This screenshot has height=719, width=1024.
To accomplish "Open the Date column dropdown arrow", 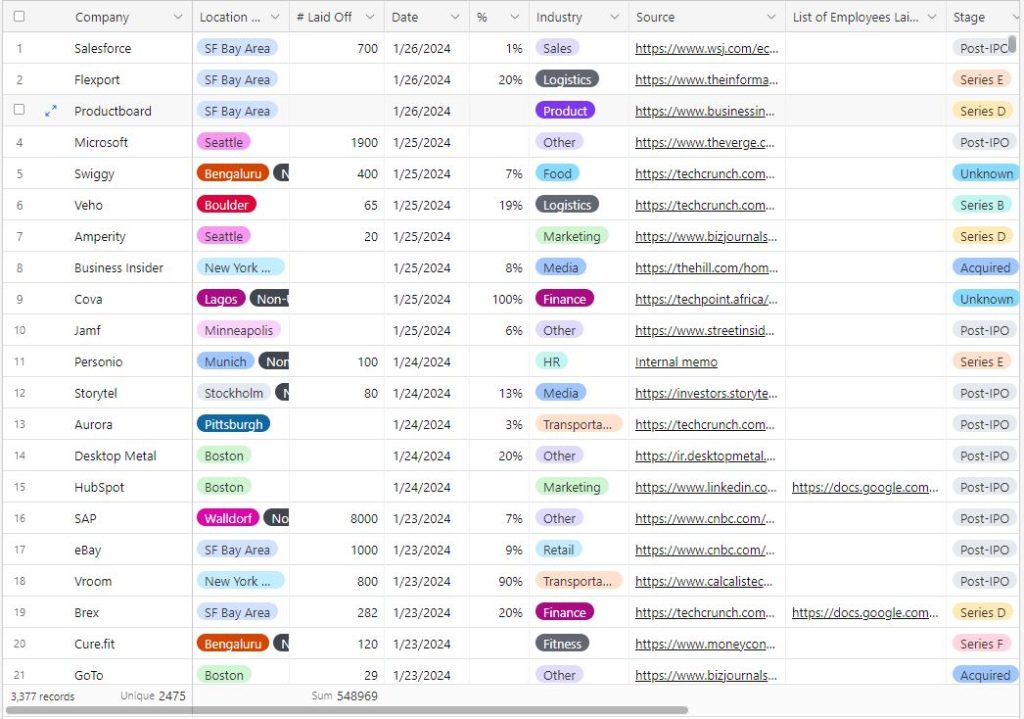I will tap(455, 17).
